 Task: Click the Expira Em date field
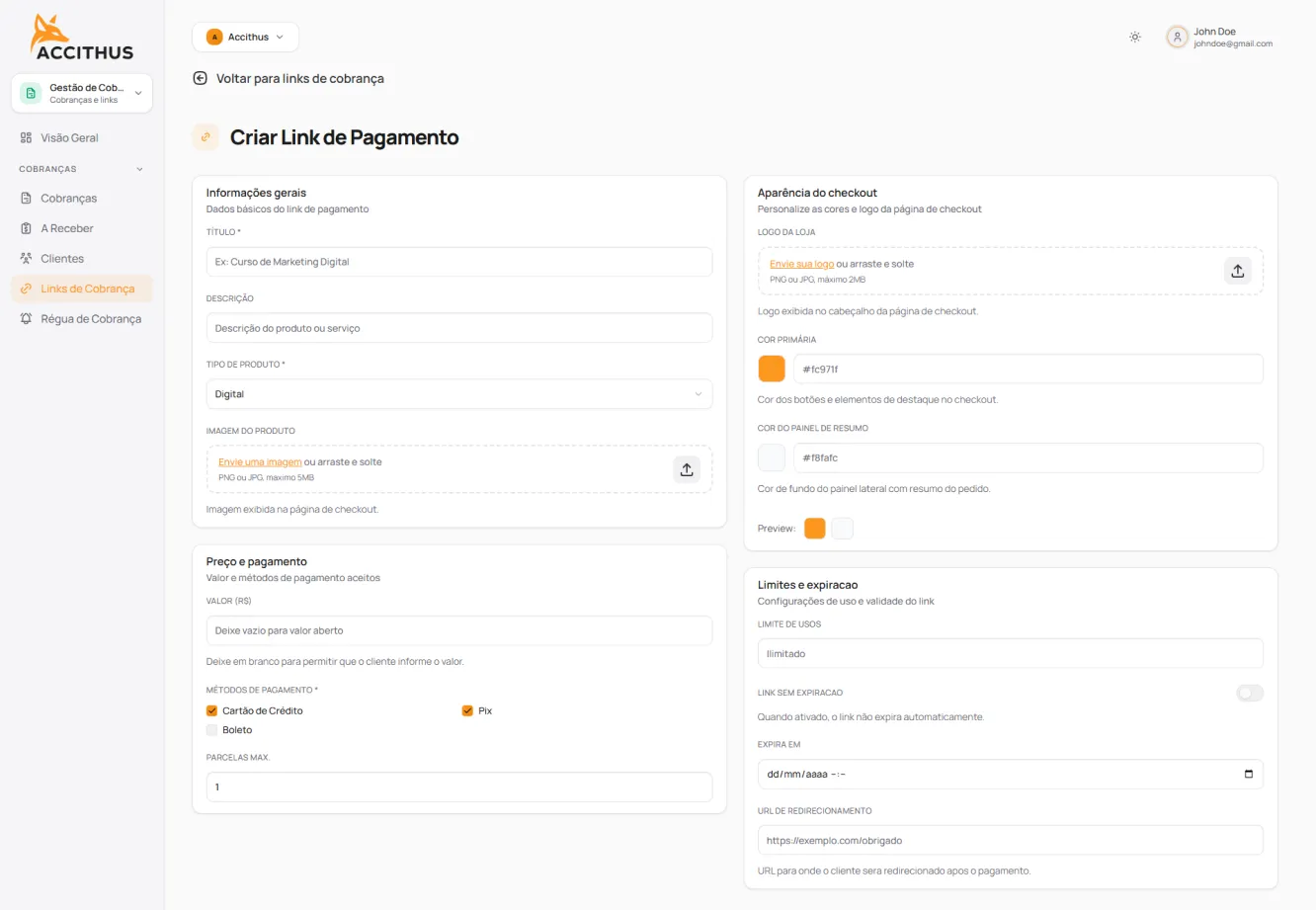tap(1011, 774)
